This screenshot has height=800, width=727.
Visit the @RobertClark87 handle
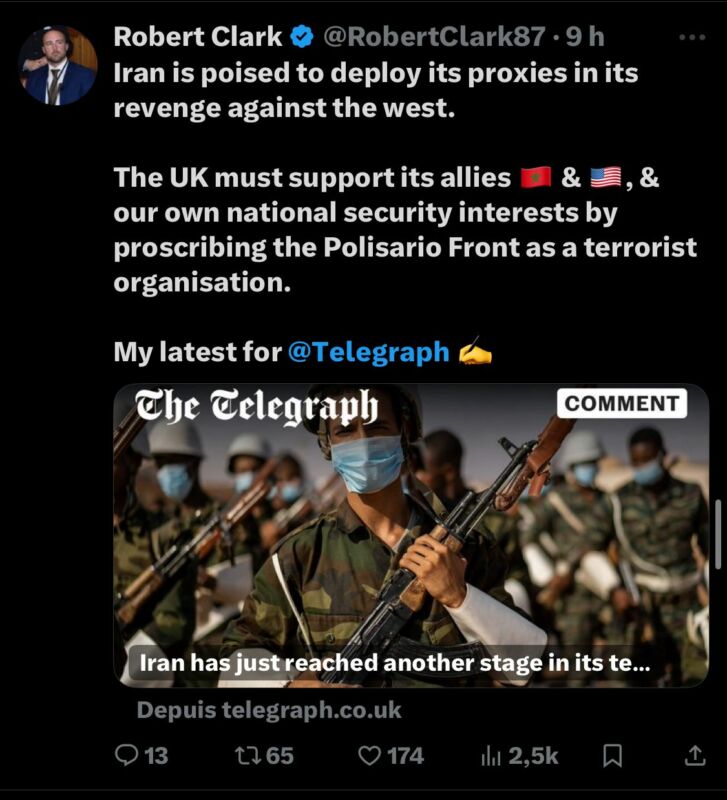pos(434,37)
